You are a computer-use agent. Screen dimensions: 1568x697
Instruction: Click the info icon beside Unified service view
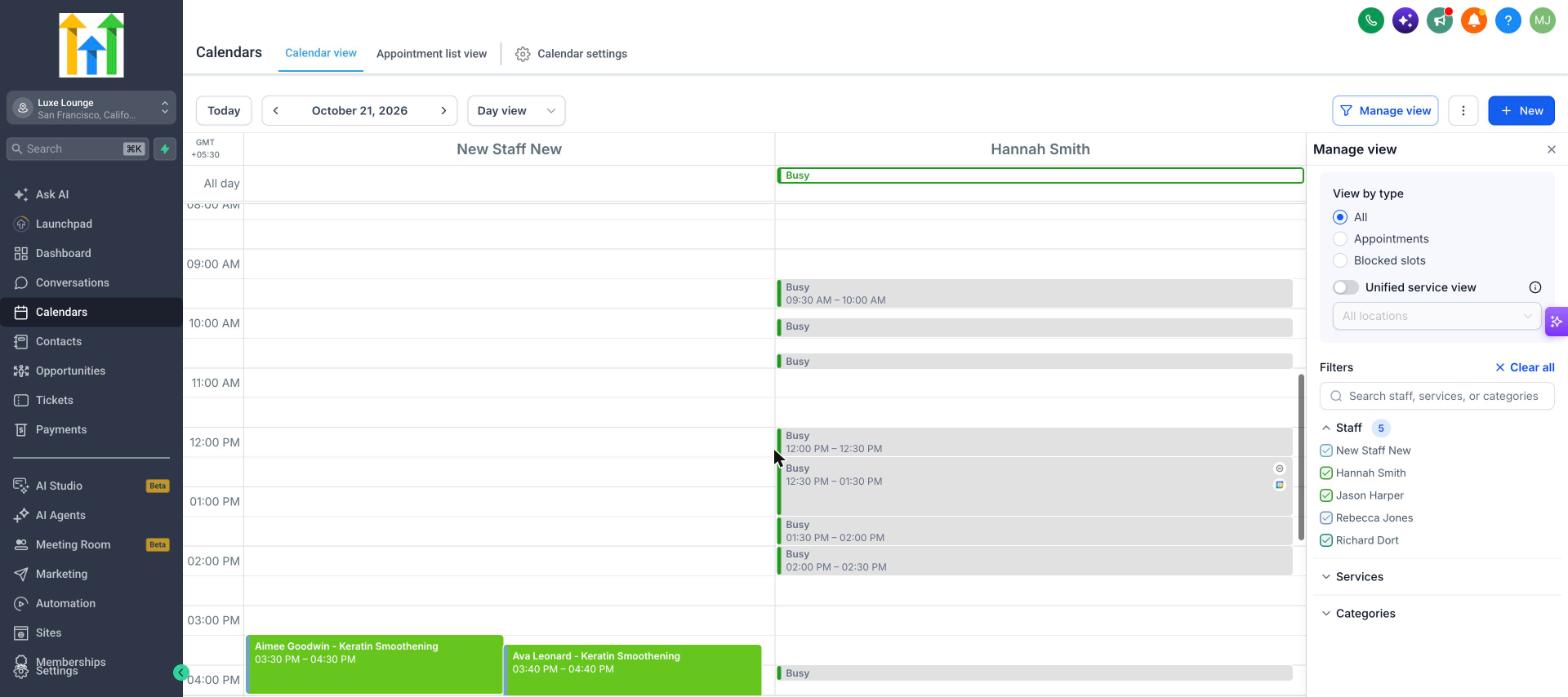pyautogui.click(x=1535, y=288)
